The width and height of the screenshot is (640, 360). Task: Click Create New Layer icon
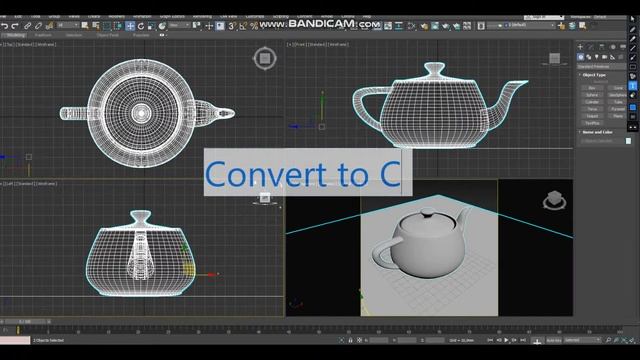(562, 26)
